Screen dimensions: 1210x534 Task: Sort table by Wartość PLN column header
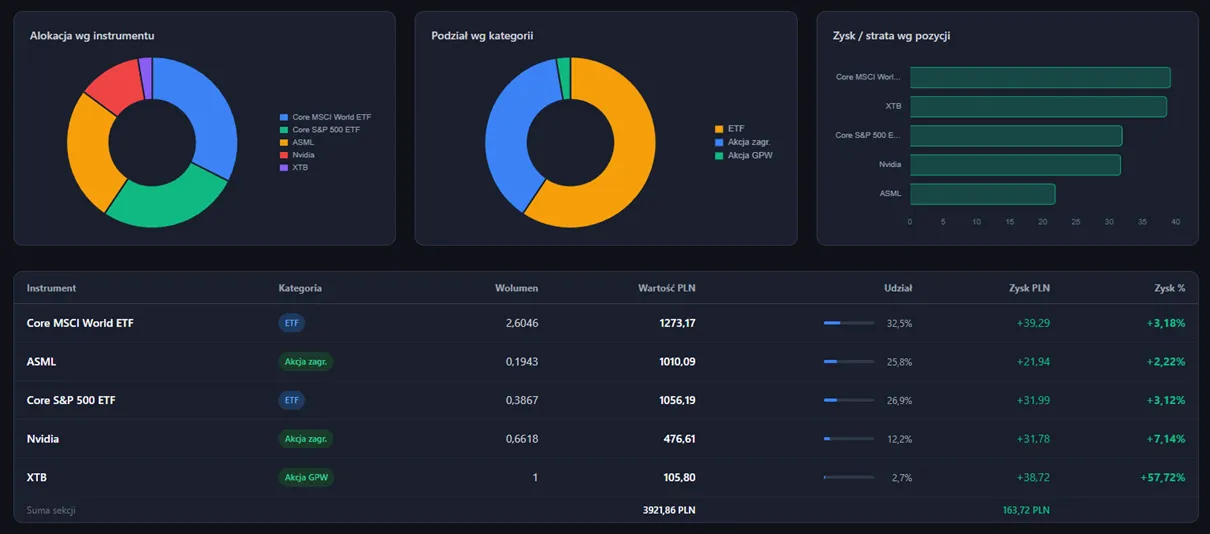pyautogui.click(x=667, y=288)
